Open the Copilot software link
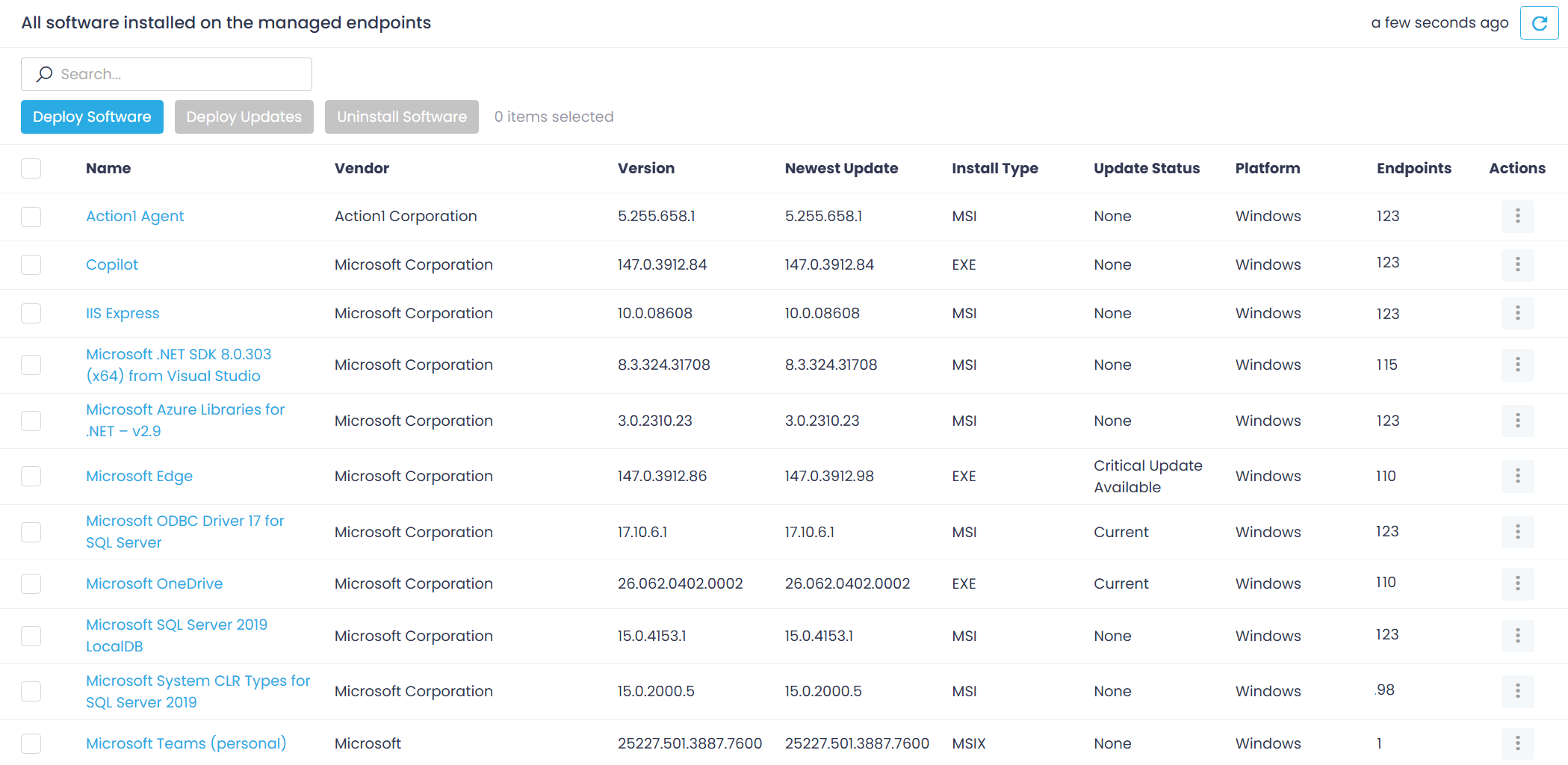Viewport: 1568px width, 765px height. 112,264
